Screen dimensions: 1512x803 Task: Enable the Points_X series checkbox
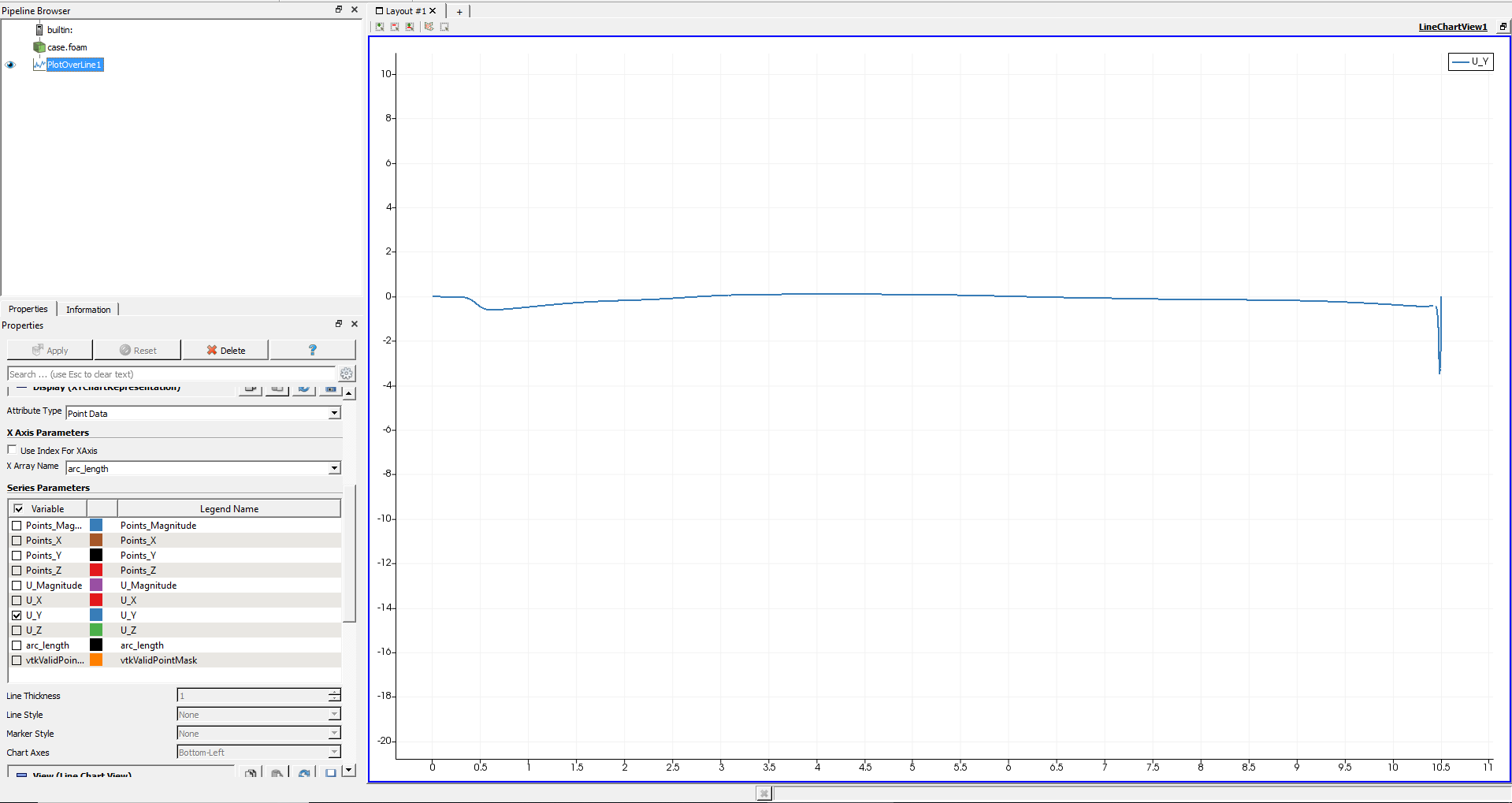17,541
